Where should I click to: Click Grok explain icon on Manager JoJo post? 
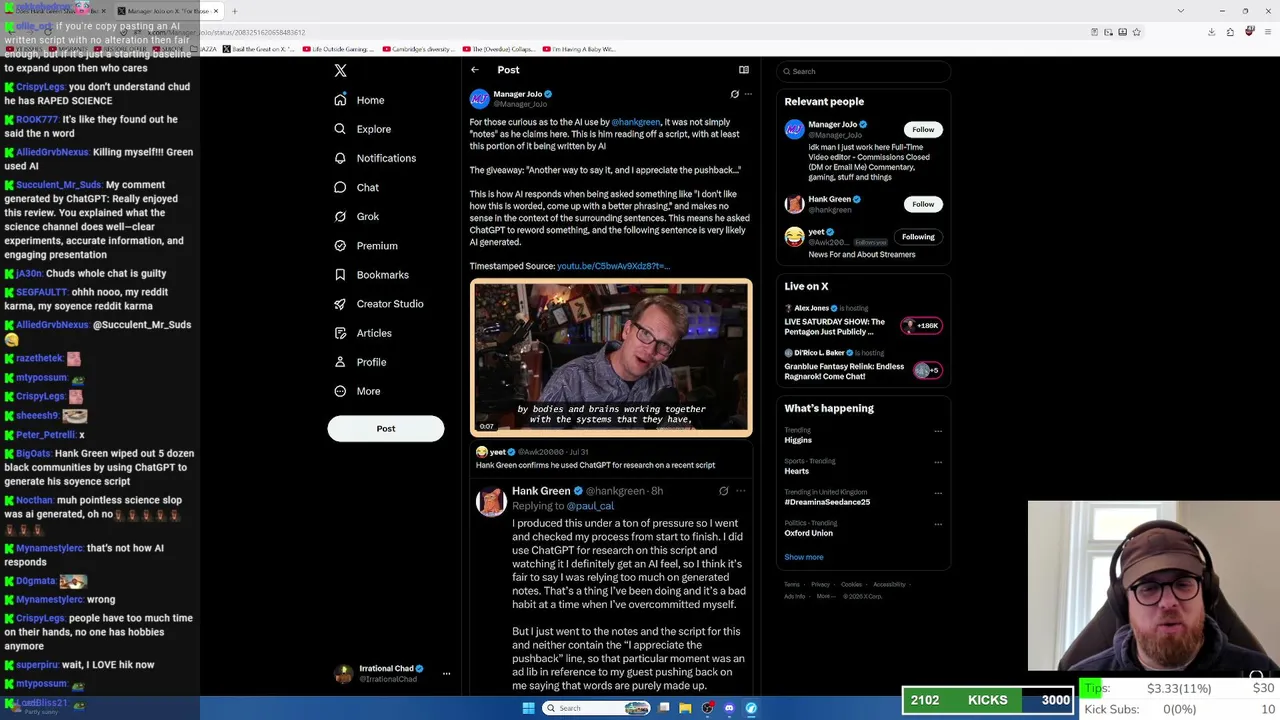click(735, 94)
